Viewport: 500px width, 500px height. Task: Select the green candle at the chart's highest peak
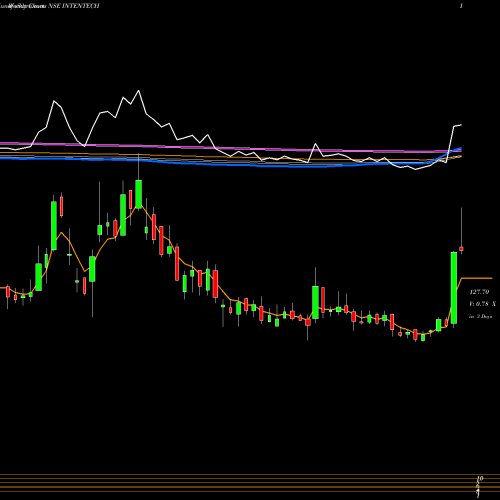click(x=138, y=194)
